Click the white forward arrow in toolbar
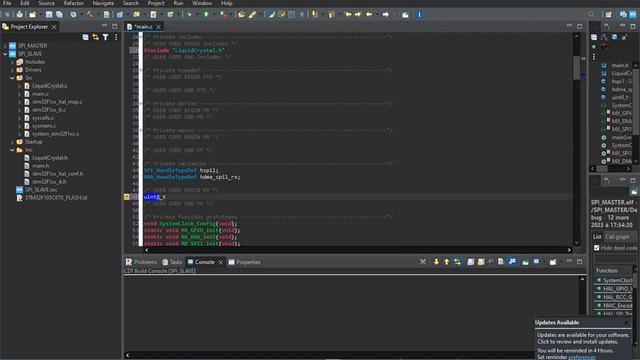The image size is (640, 360). click(385, 14)
